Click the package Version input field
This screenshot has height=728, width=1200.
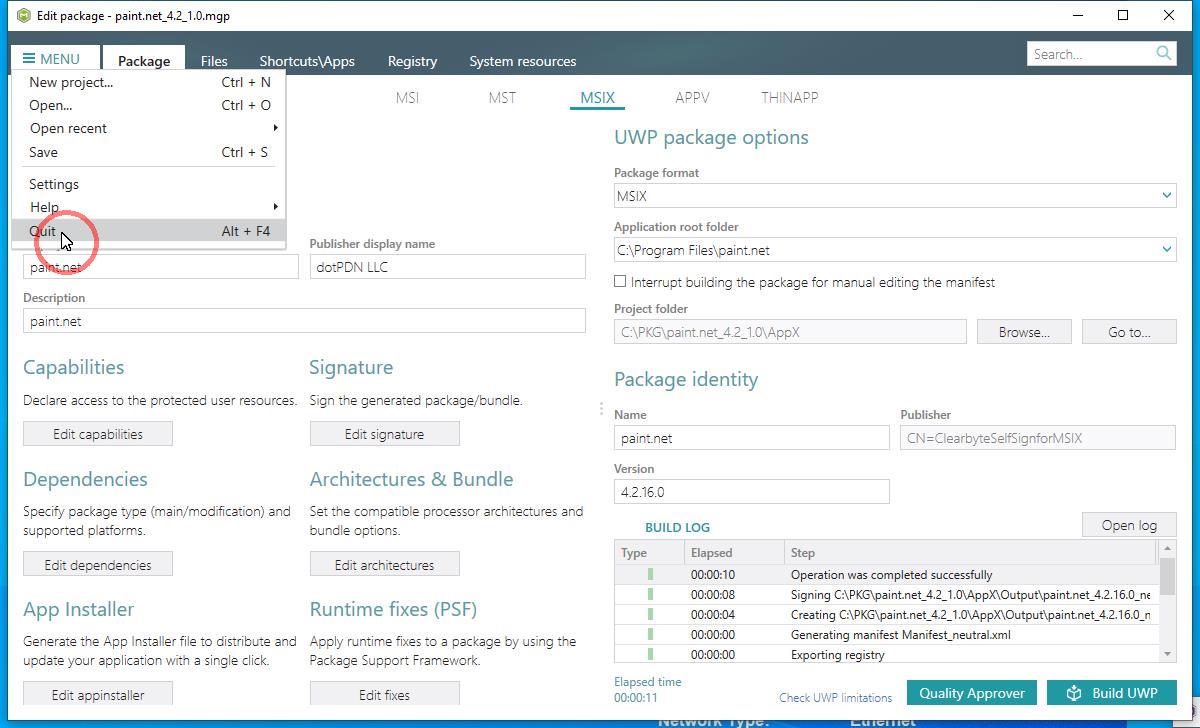[751, 492]
